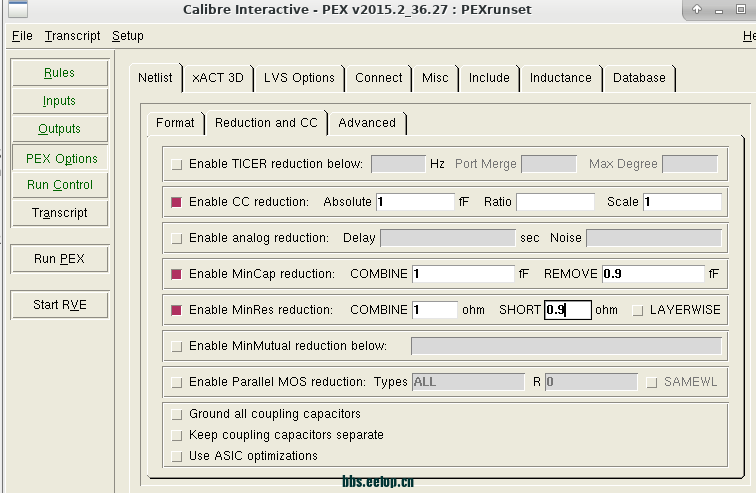Open the Outputs section in sidebar
756x493 pixels.
[x=59, y=129]
